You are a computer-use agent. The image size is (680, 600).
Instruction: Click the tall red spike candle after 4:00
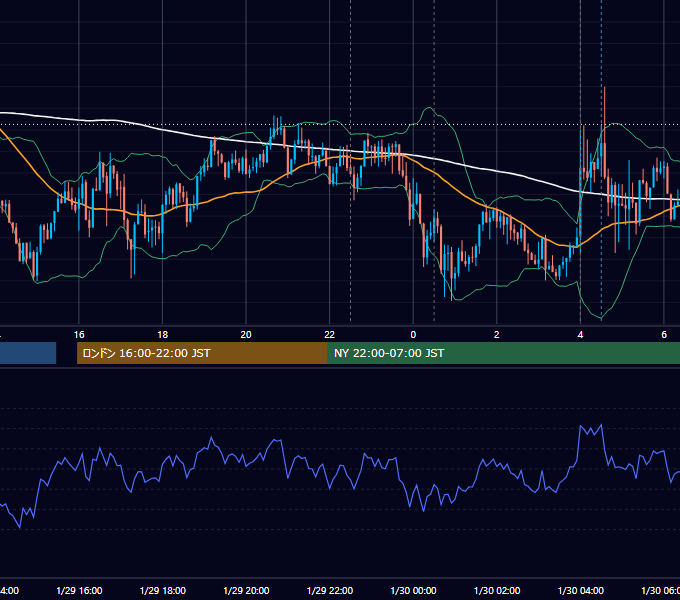pyautogui.click(x=605, y=132)
